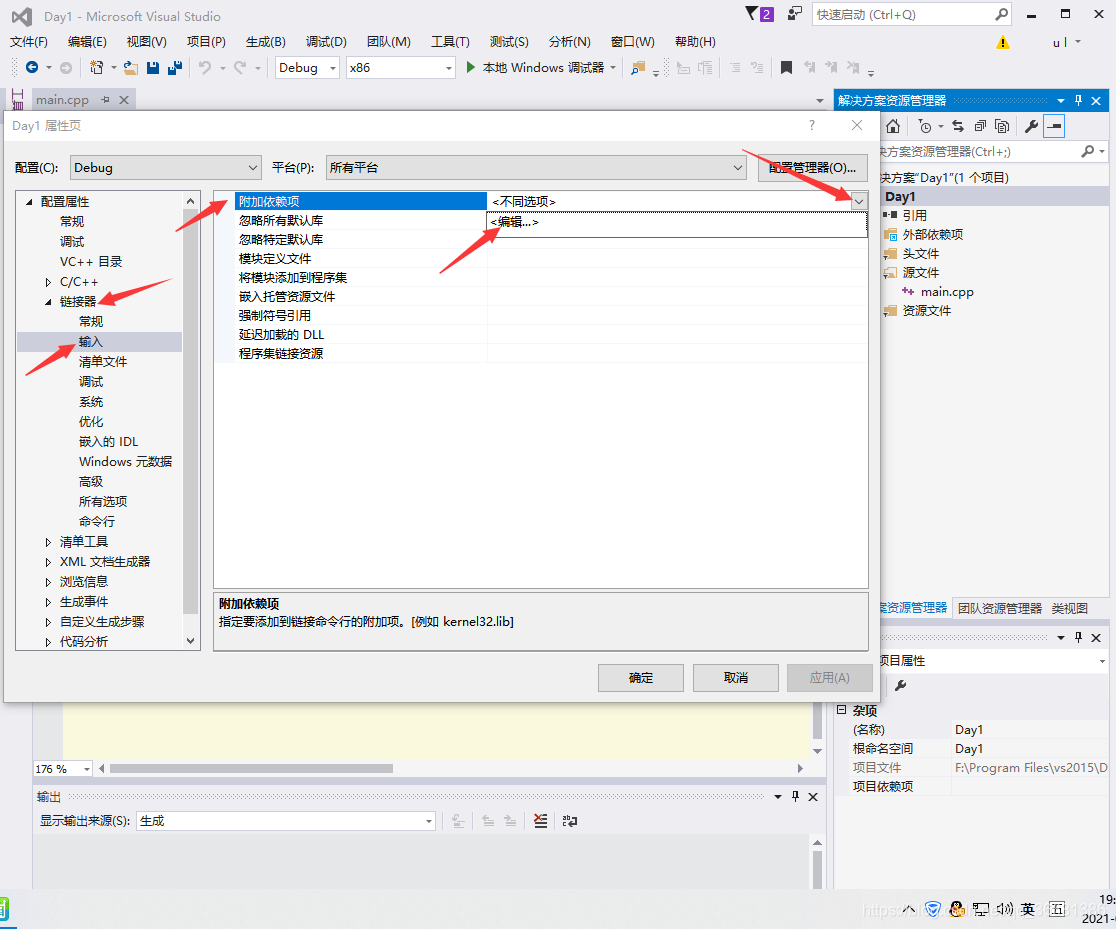Expand the 清单工具 tree node

(x=48, y=542)
